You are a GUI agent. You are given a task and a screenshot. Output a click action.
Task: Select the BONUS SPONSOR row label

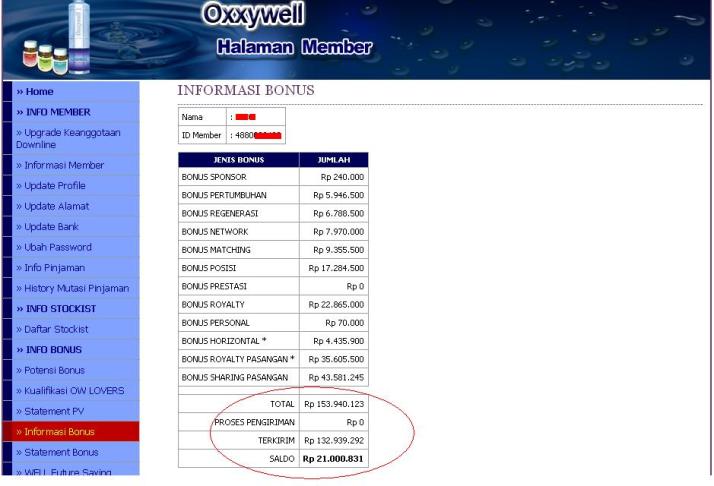[x=214, y=177]
